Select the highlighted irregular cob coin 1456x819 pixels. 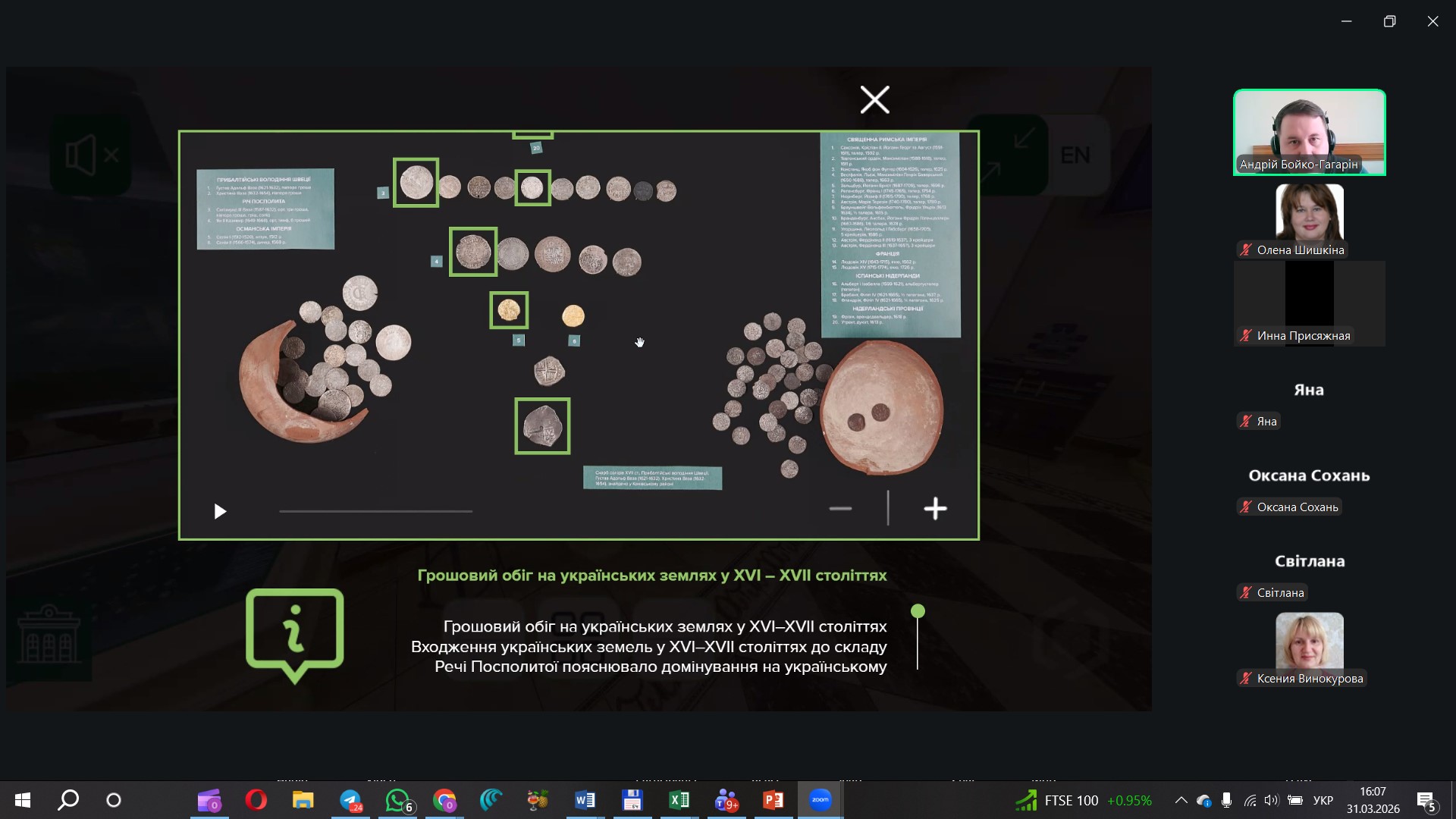click(x=542, y=426)
